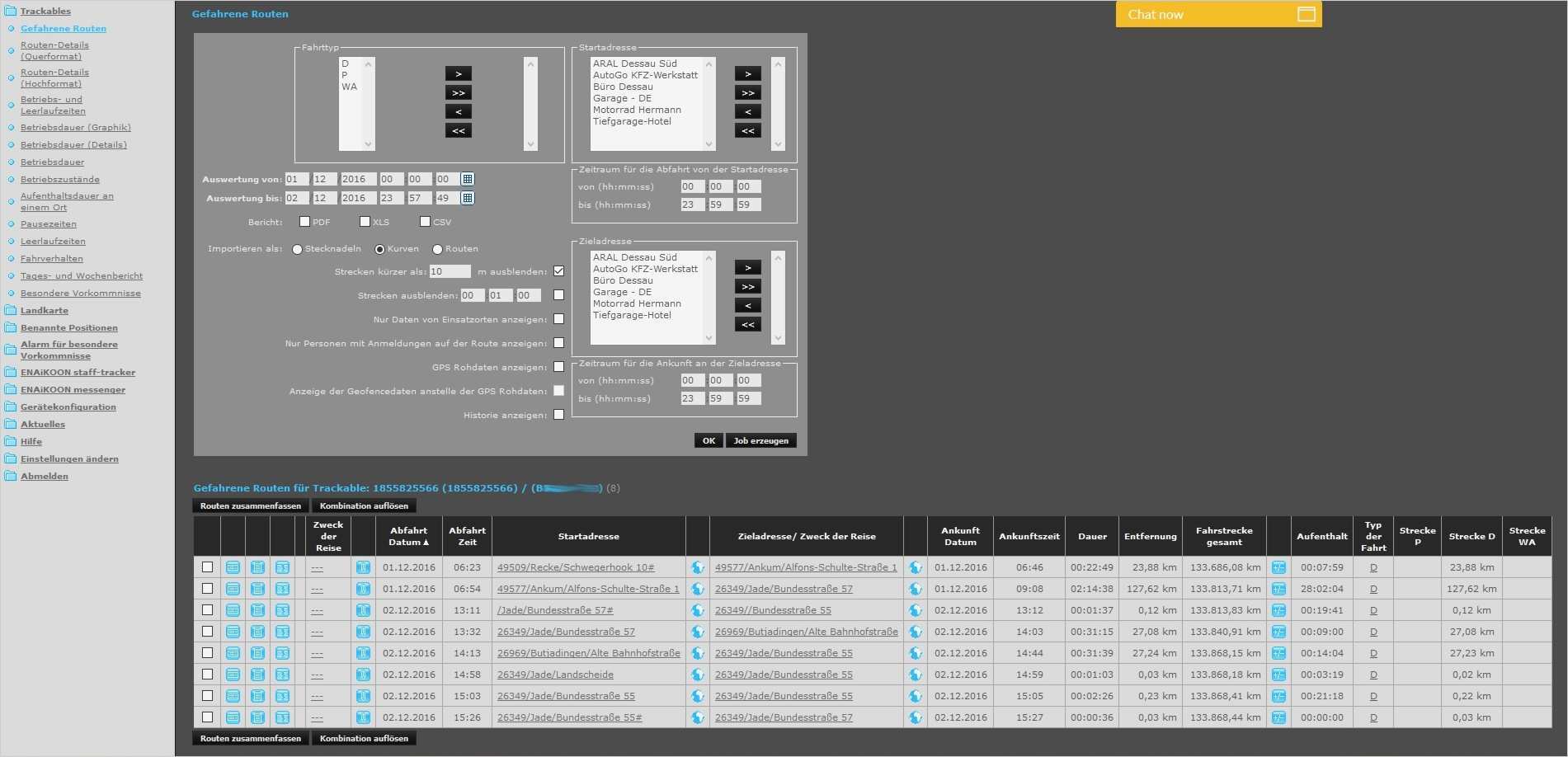The width and height of the screenshot is (1568, 757).
Task: Open the calendar picker for Auswertung von
Action: click(468, 179)
